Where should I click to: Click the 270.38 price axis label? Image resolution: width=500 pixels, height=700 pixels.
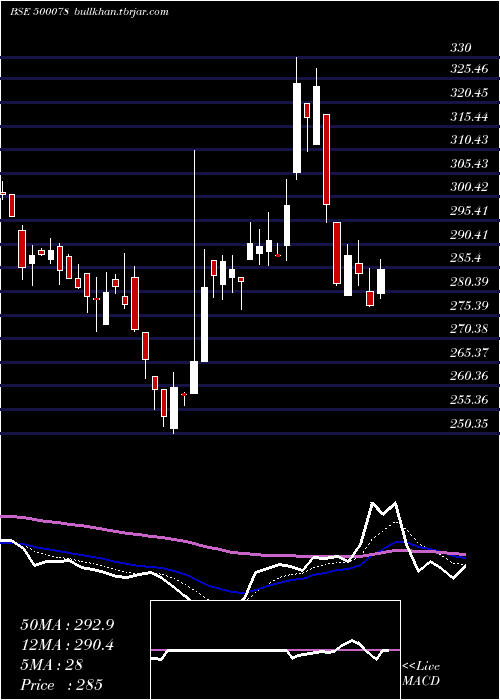click(469, 329)
